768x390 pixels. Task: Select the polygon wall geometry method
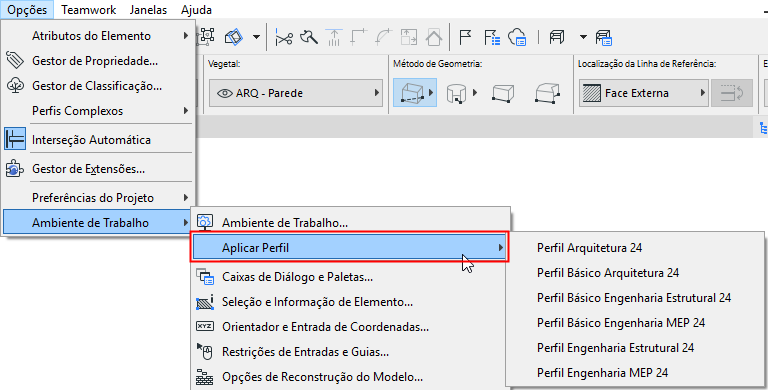point(548,93)
